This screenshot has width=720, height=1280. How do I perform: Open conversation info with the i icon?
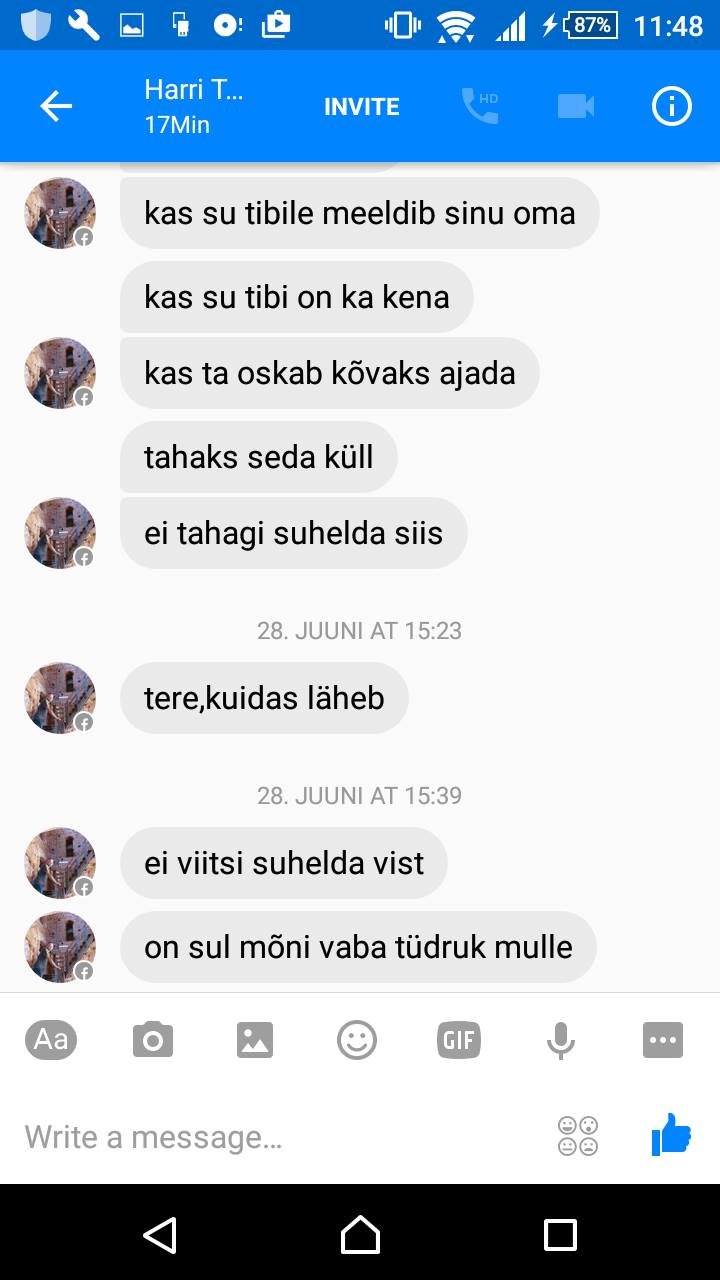(672, 106)
